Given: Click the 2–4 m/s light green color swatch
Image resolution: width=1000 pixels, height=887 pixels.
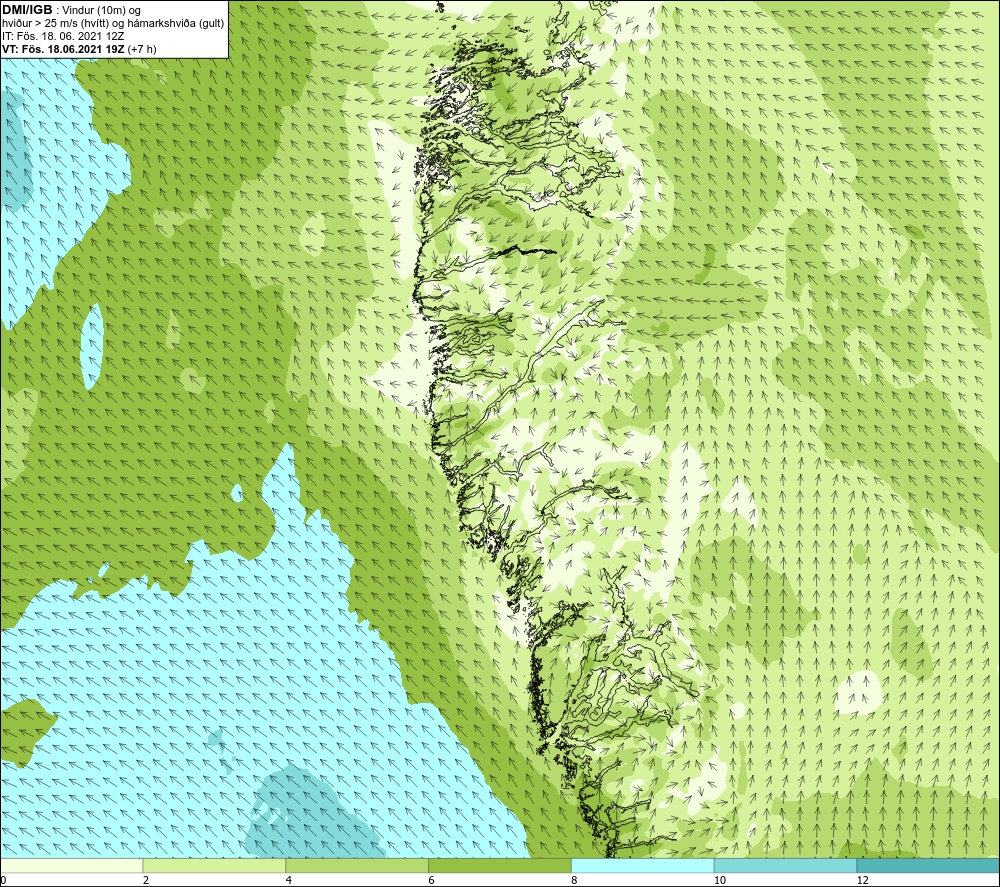Looking at the screenshot, I should tap(214, 865).
